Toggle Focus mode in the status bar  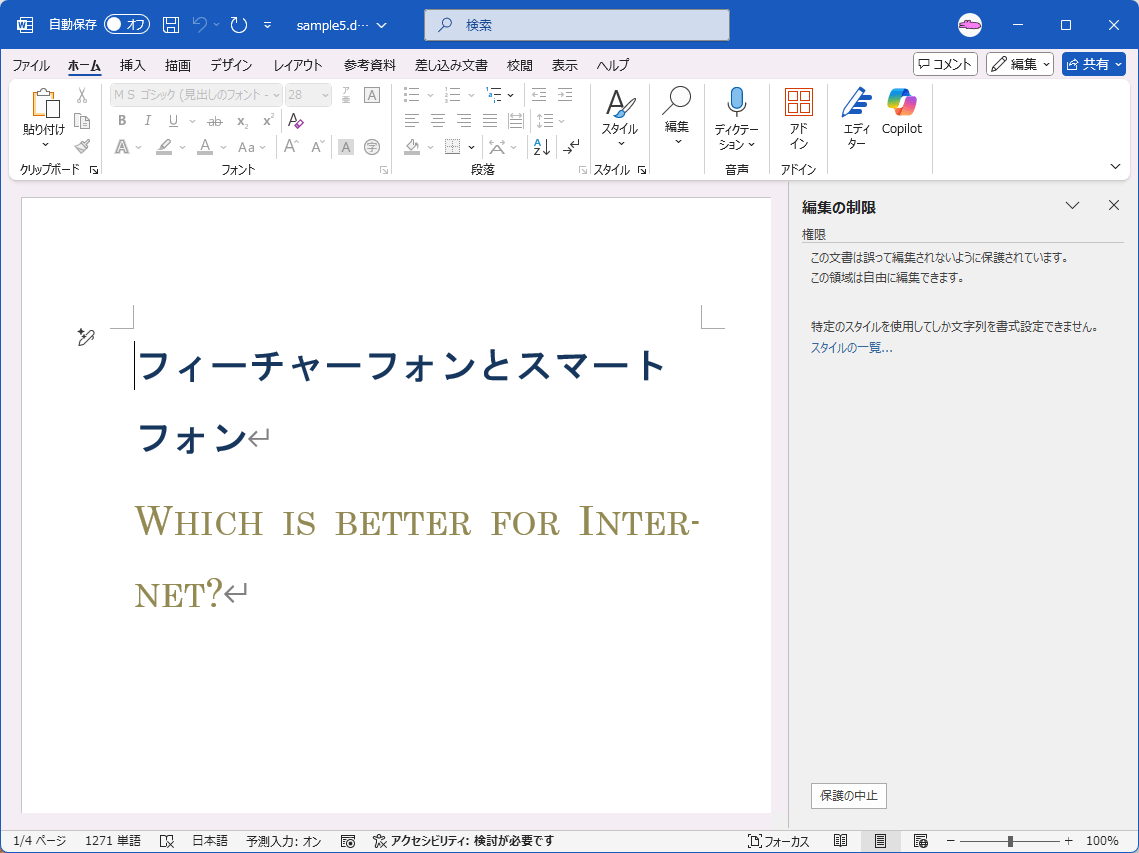[x=779, y=841]
